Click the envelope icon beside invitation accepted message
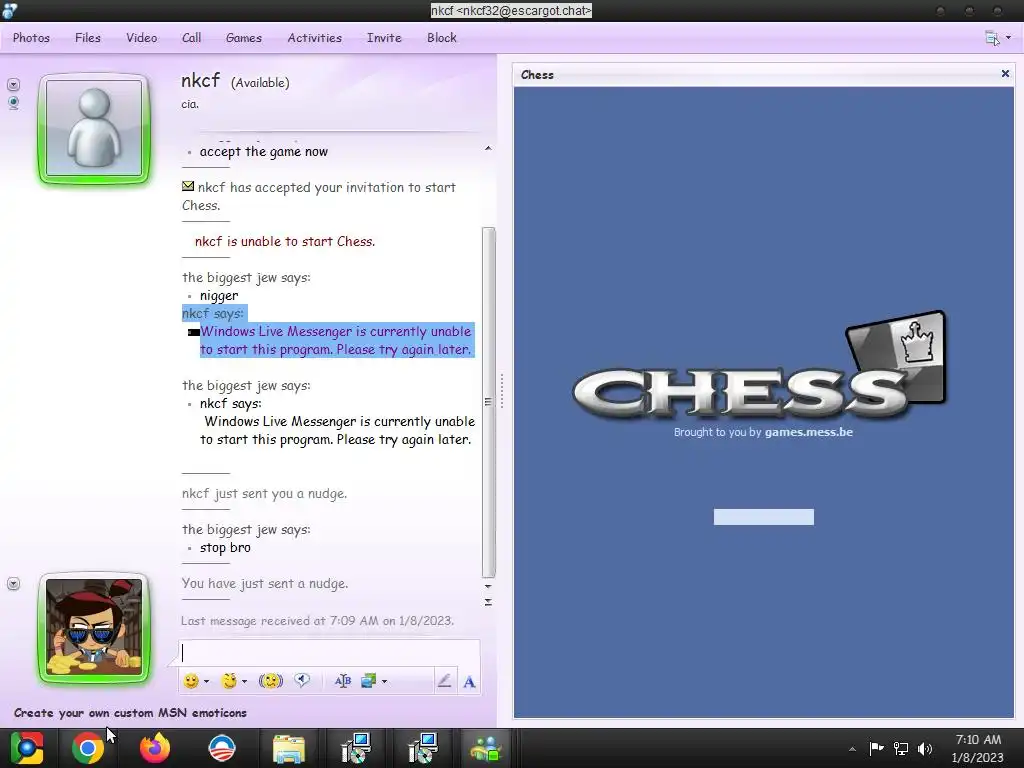1024x768 pixels. (x=188, y=186)
